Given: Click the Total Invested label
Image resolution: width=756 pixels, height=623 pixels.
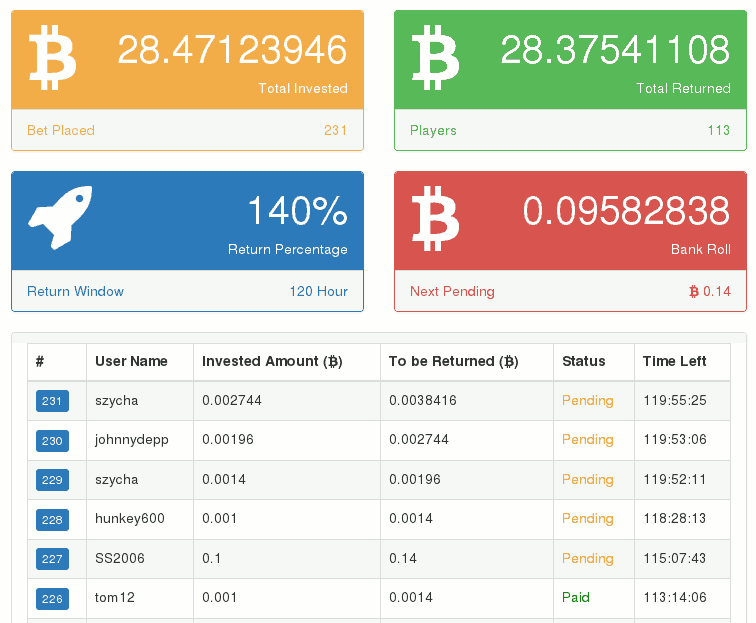Looking at the screenshot, I should tap(303, 88).
